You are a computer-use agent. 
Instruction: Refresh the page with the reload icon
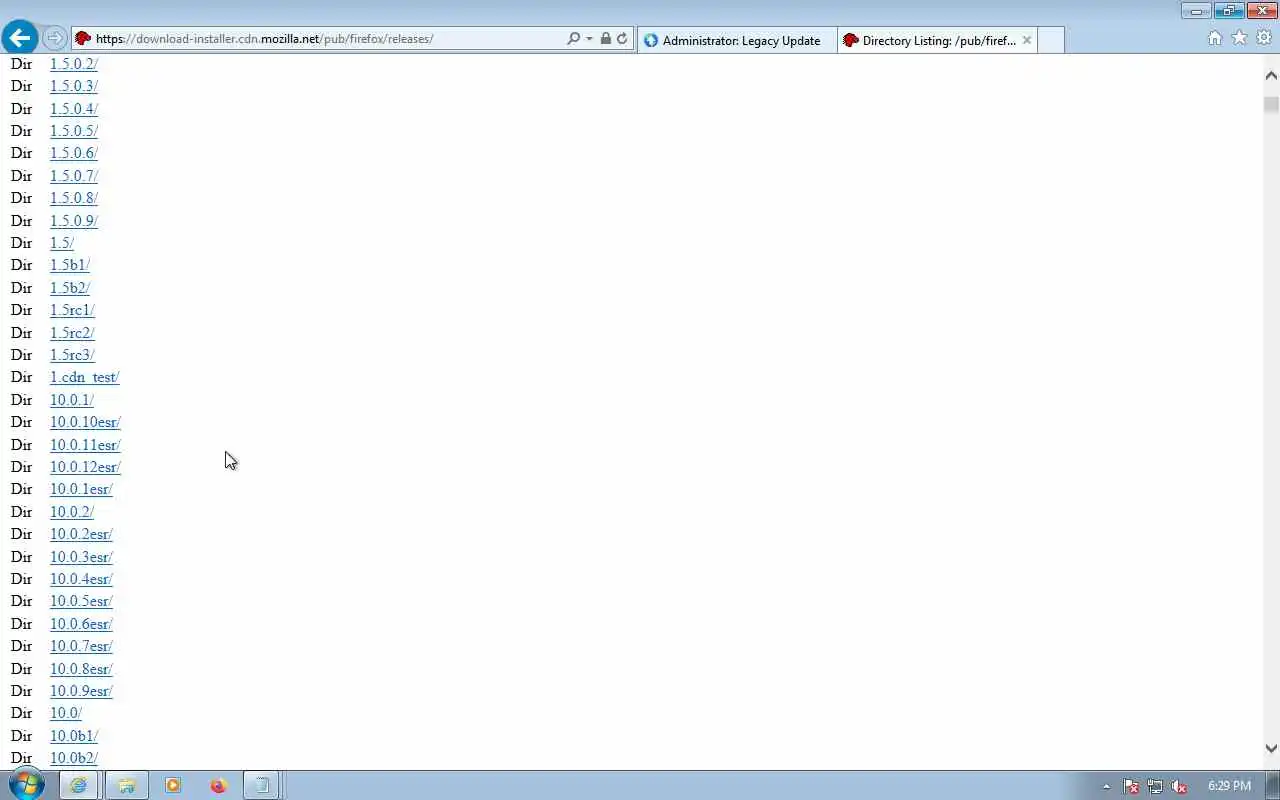(x=622, y=38)
